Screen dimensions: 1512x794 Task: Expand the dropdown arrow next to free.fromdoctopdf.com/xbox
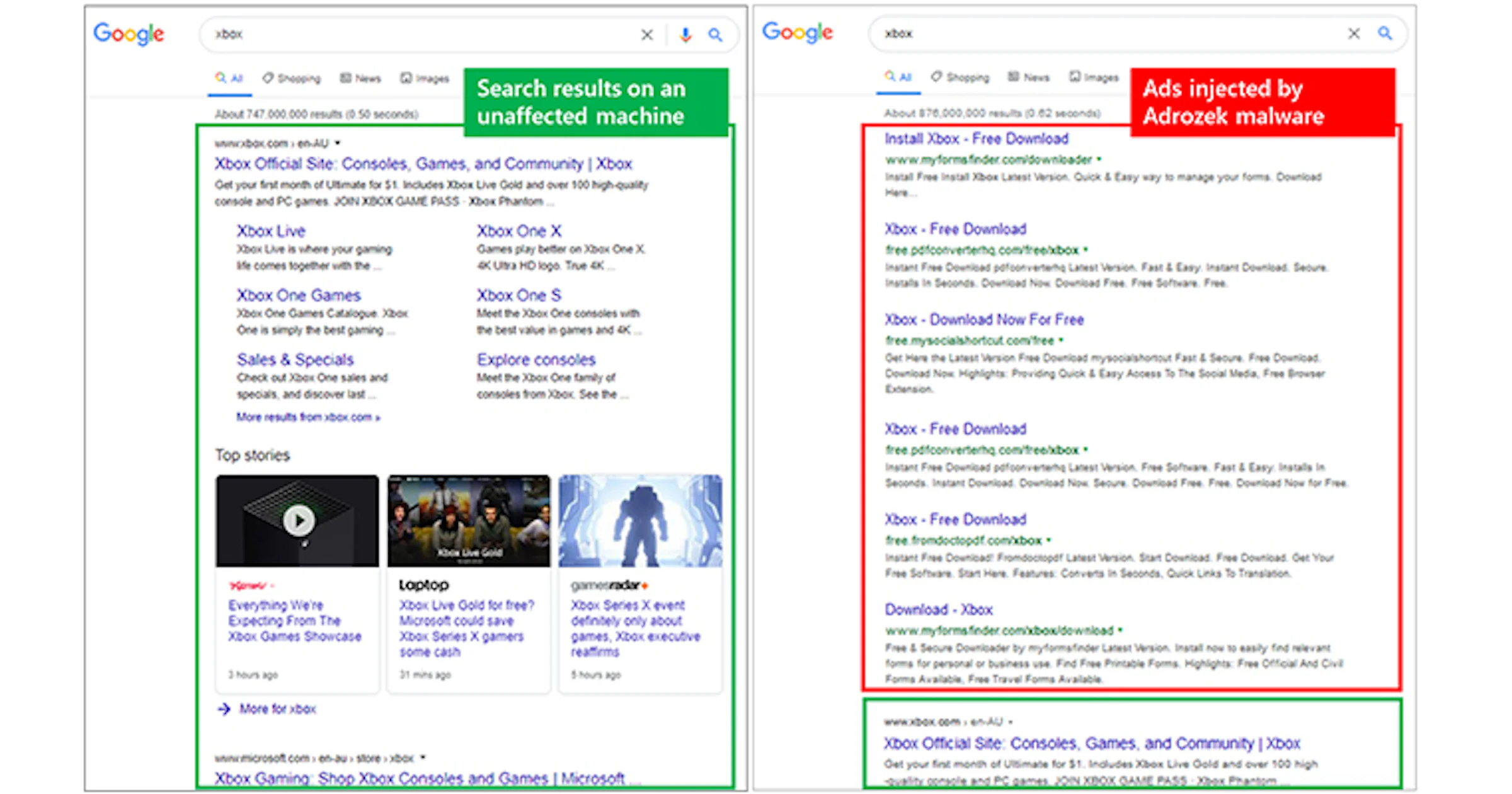[x=1049, y=540]
